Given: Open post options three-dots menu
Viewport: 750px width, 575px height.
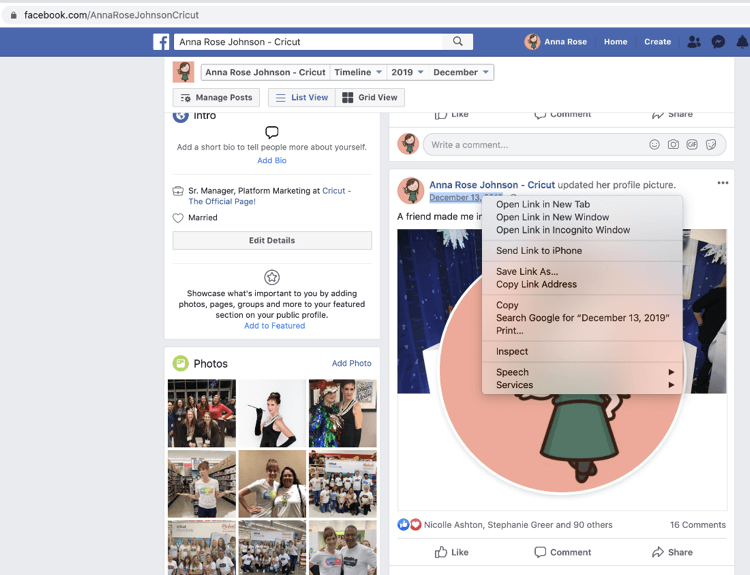Looking at the screenshot, I should click(723, 183).
